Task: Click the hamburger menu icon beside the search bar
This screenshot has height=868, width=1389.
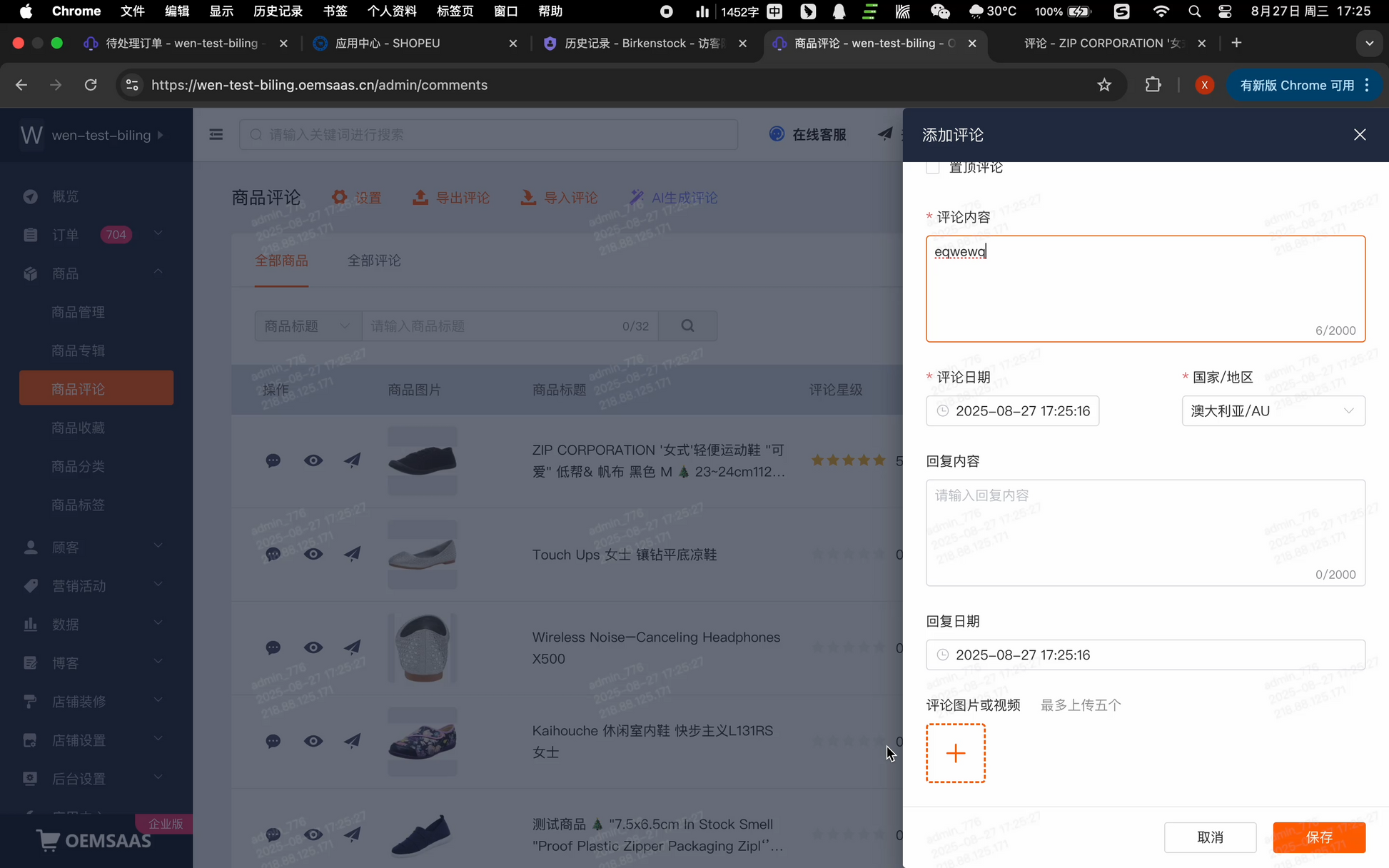Action: click(x=216, y=134)
